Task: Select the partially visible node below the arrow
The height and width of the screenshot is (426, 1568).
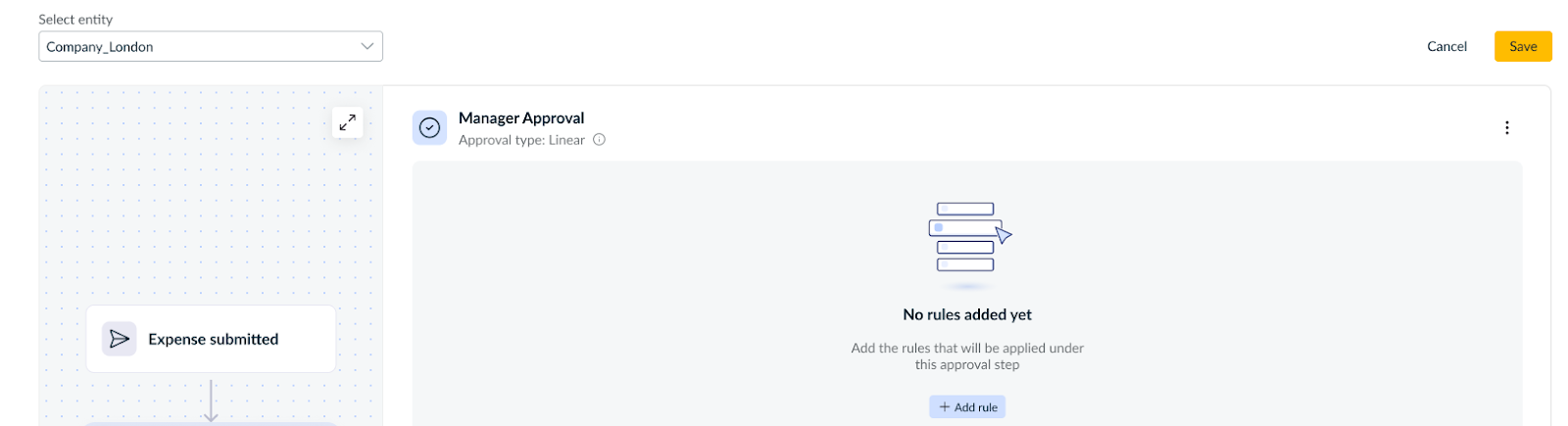Action: tap(211, 423)
